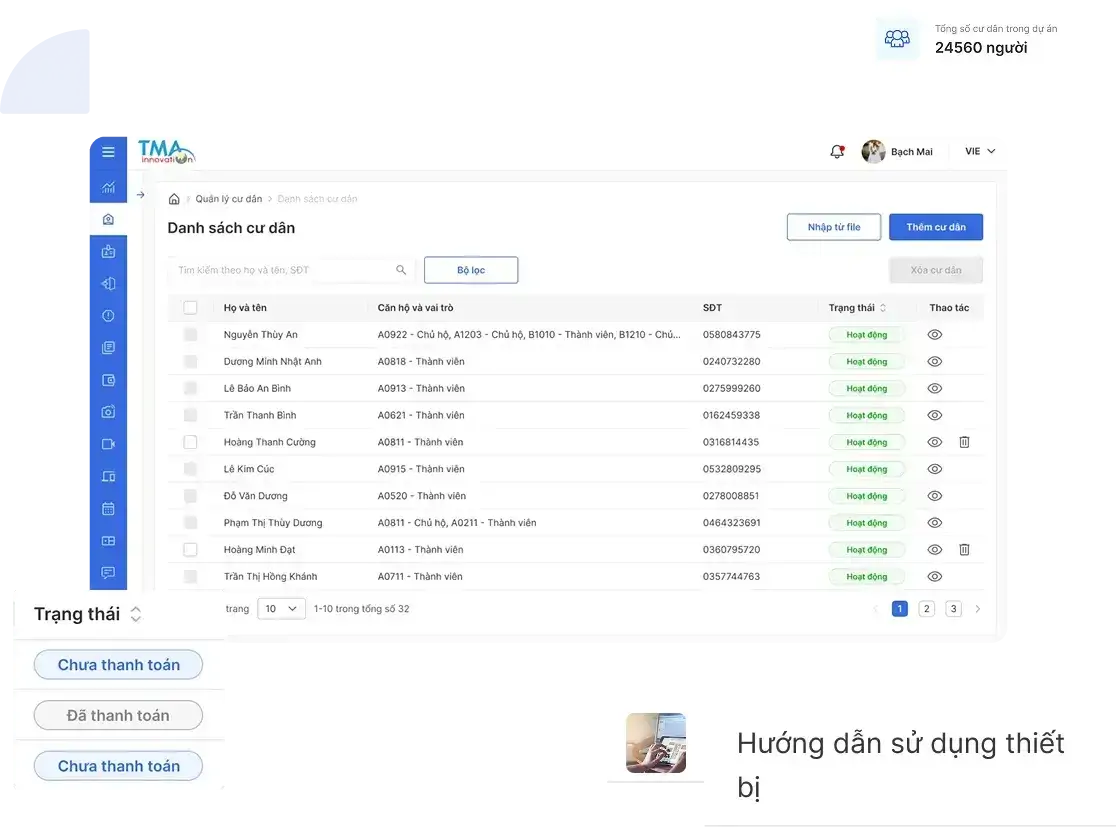Click the Thêm cư dân button
Image resolution: width=1116 pixels, height=827 pixels.
click(x=936, y=227)
